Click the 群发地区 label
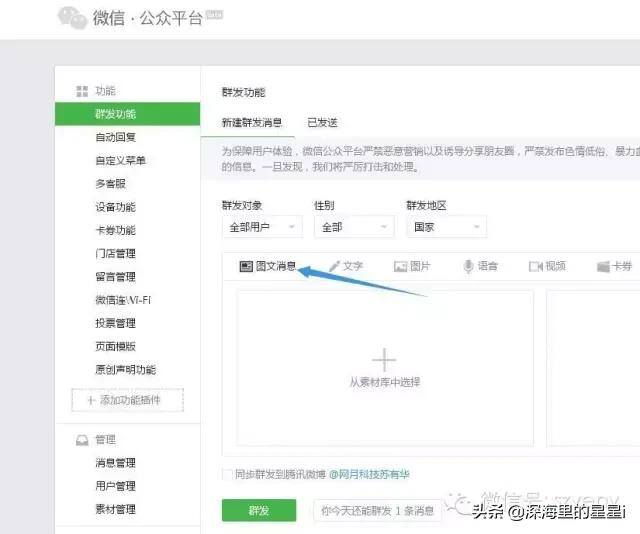640x534 pixels. point(427,205)
